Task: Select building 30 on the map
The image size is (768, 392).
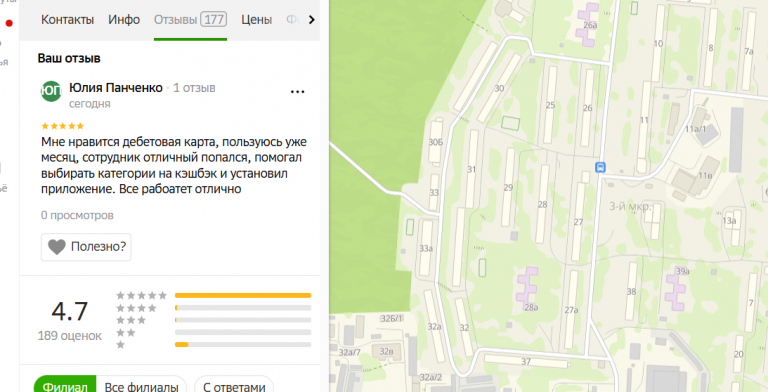Action: coord(499,88)
